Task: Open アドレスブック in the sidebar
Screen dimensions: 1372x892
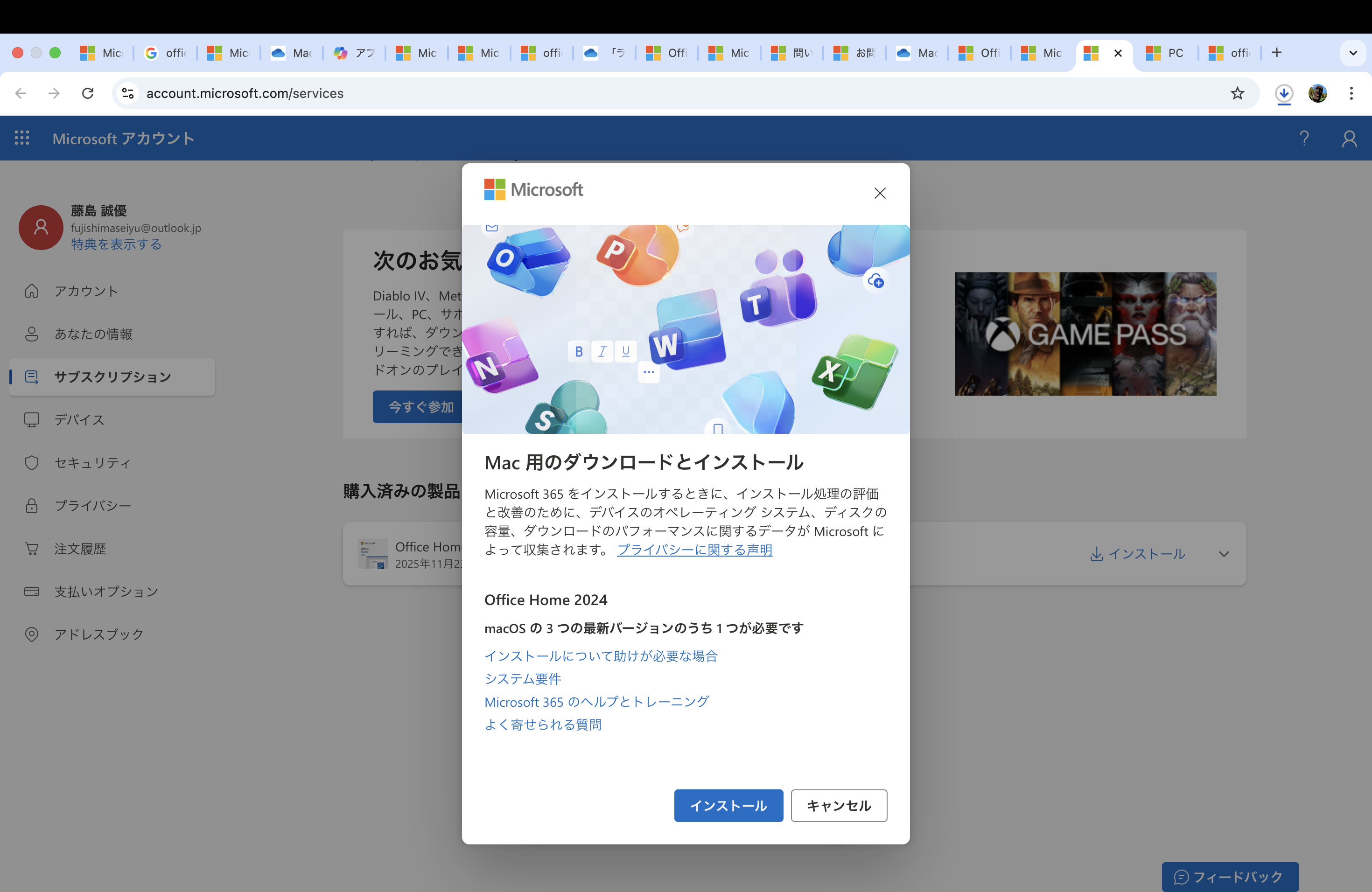Action: point(112,634)
